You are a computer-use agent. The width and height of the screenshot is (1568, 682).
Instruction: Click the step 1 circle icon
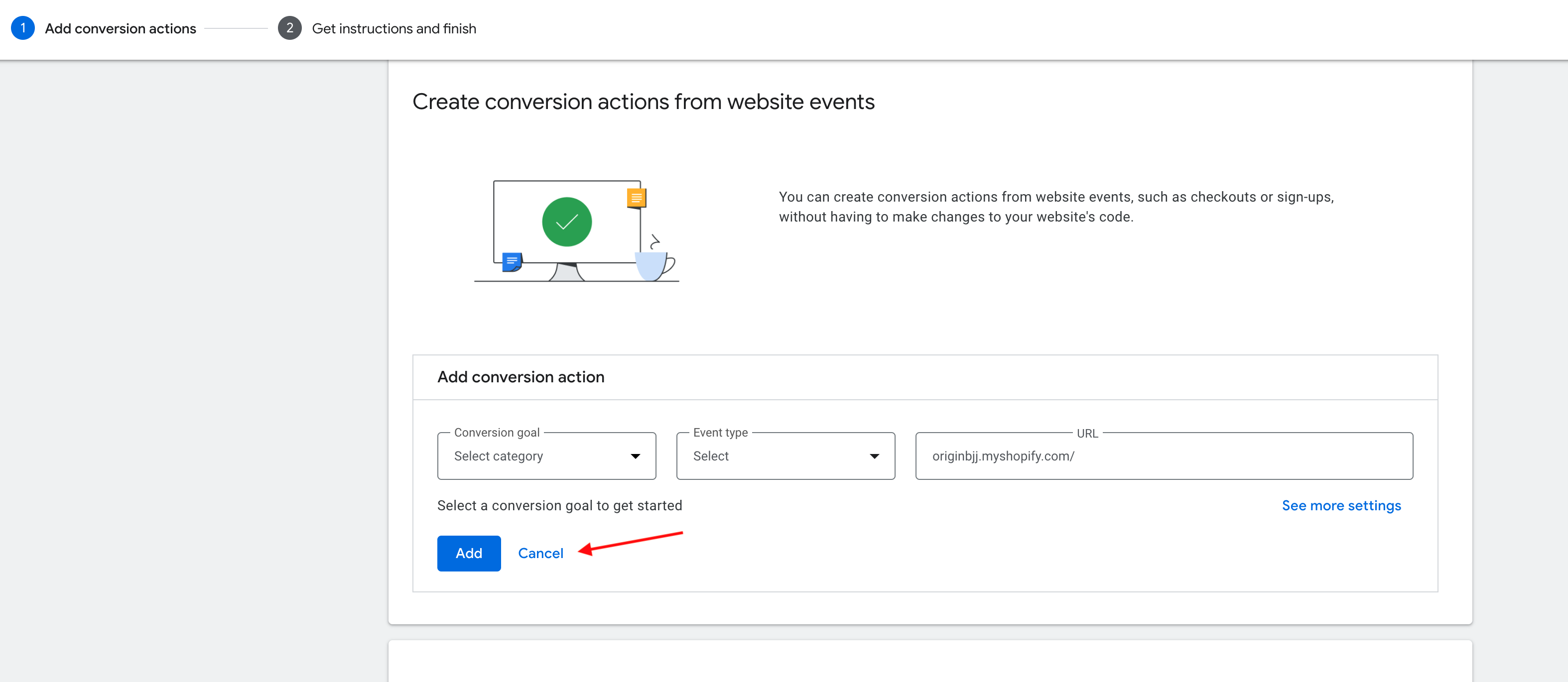pyautogui.click(x=22, y=28)
